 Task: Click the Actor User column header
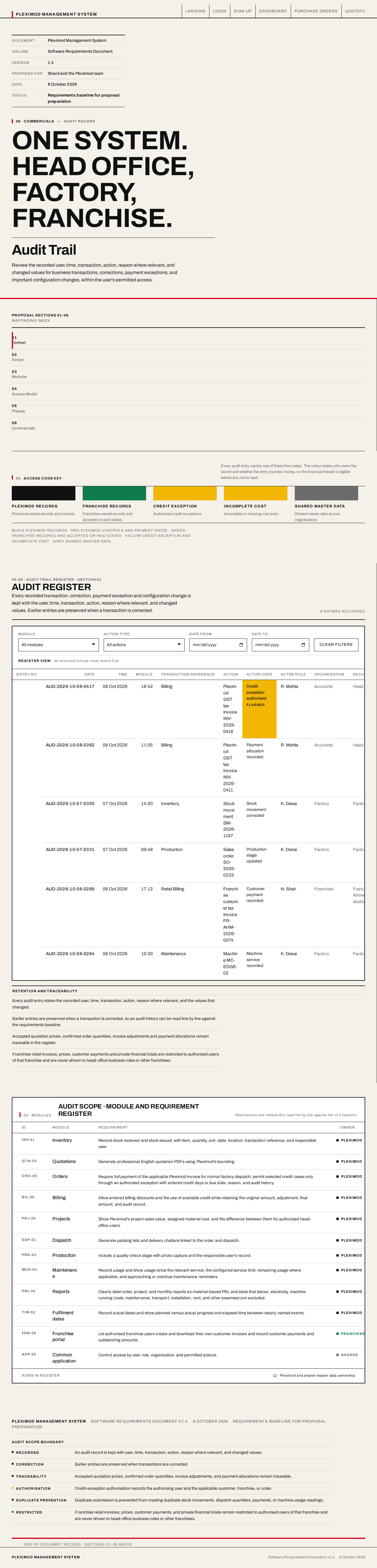tap(259, 674)
